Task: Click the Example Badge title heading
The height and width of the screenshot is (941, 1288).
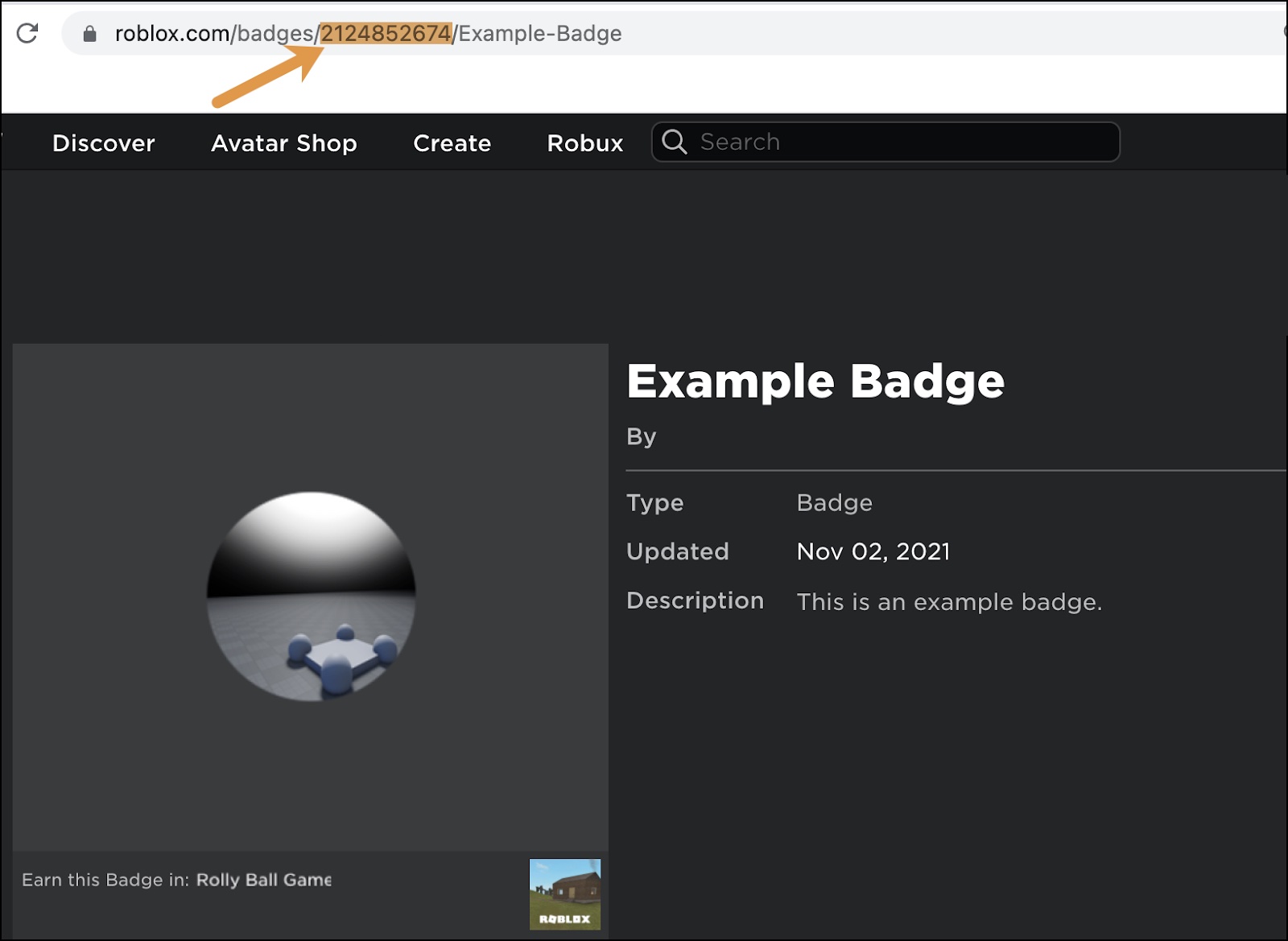Action: click(x=815, y=381)
